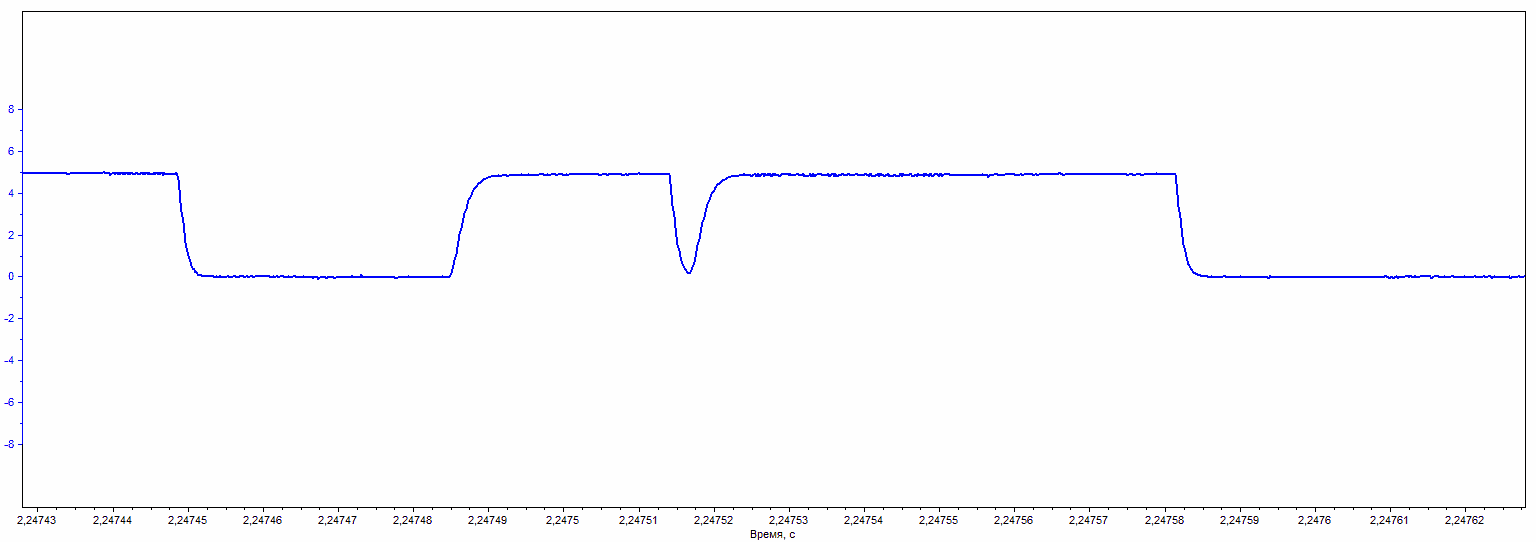Select the time label 2,24756
Screen dimensions: 1536x542
tap(1013, 521)
